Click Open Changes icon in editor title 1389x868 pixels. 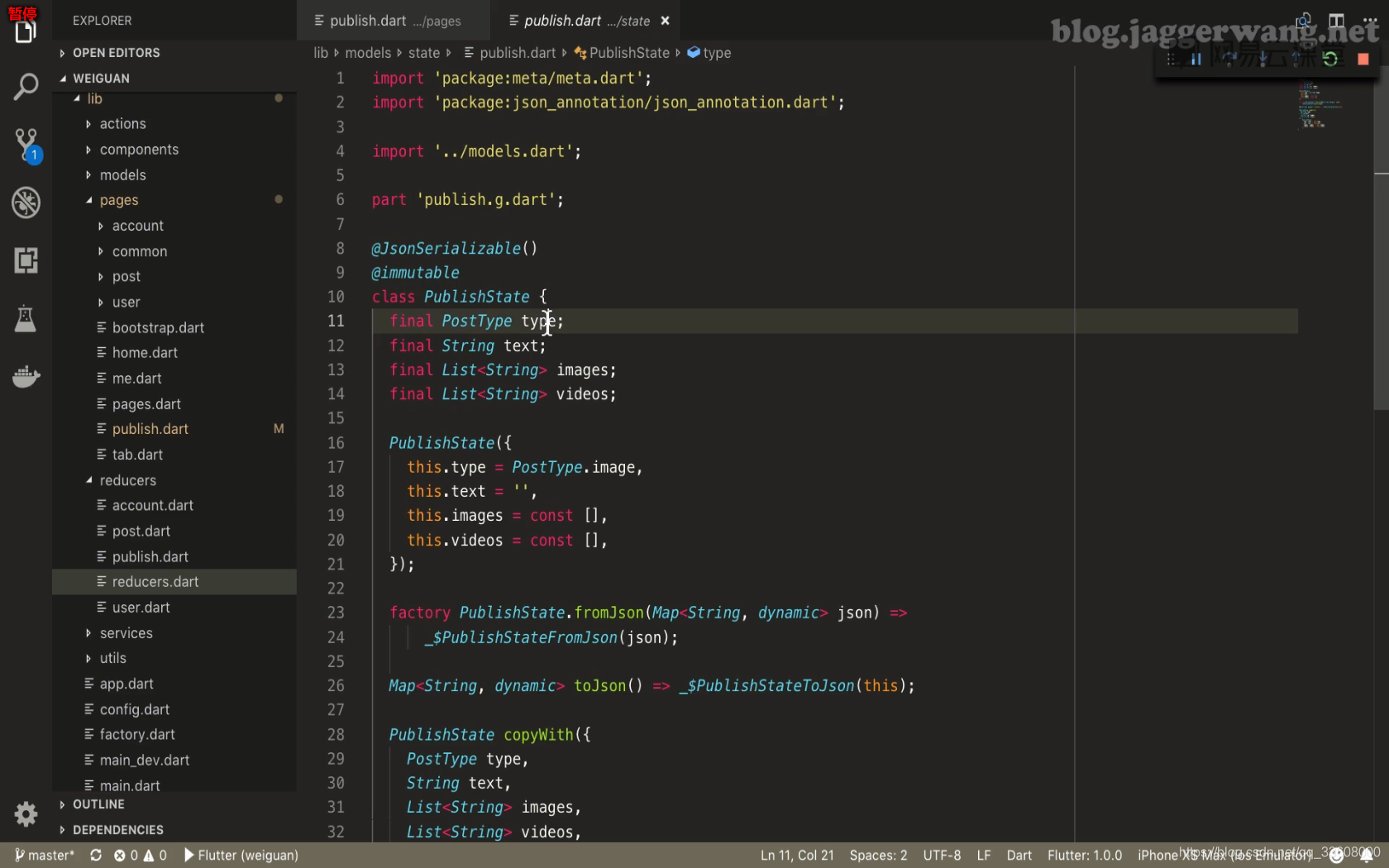(x=1303, y=20)
